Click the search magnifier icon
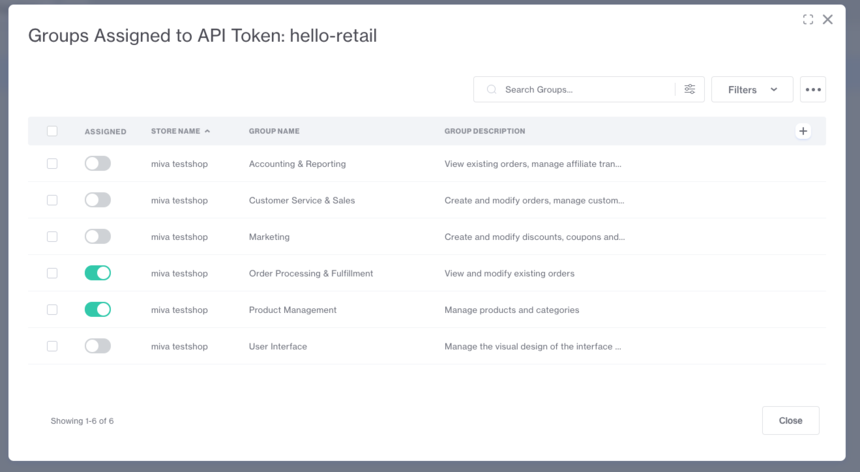The image size is (860, 472). click(x=491, y=89)
